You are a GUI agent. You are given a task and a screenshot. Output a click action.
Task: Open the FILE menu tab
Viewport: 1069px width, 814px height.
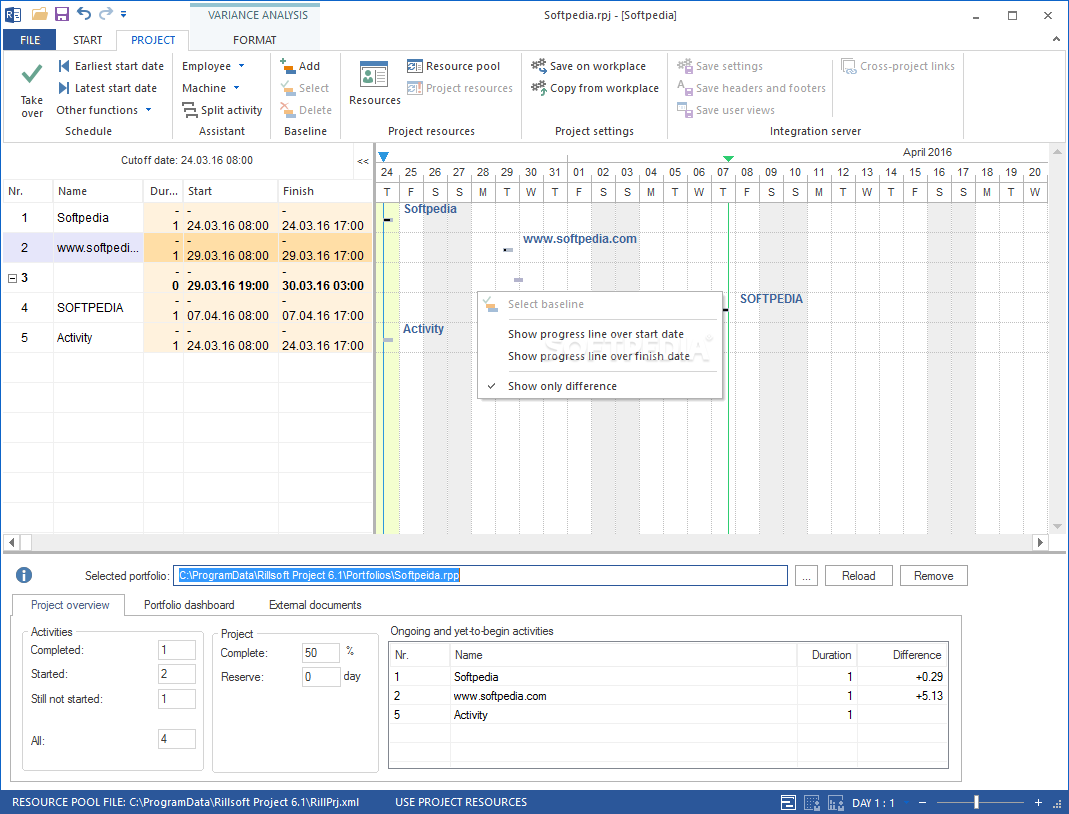tap(30, 40)
